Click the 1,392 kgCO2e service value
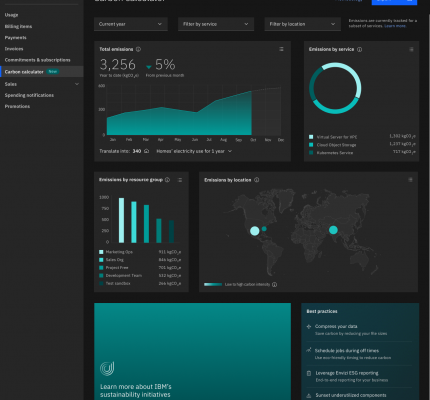Viewport: 430px width, 400px height. point(402,136)
